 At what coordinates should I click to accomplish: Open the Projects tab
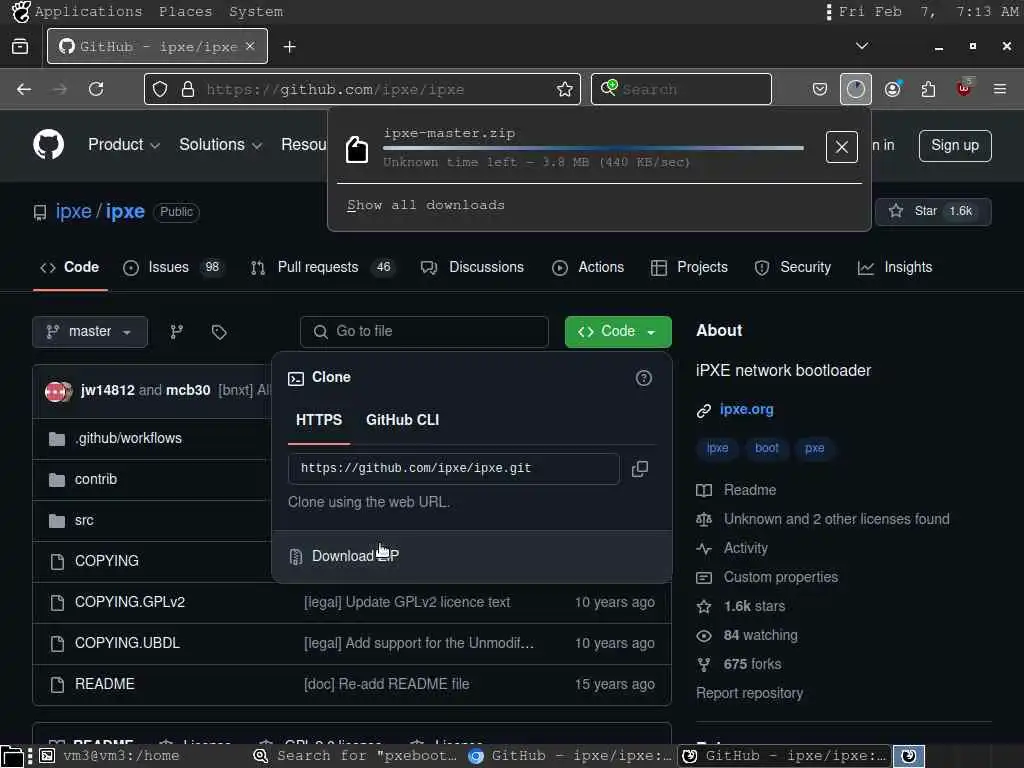689,267
